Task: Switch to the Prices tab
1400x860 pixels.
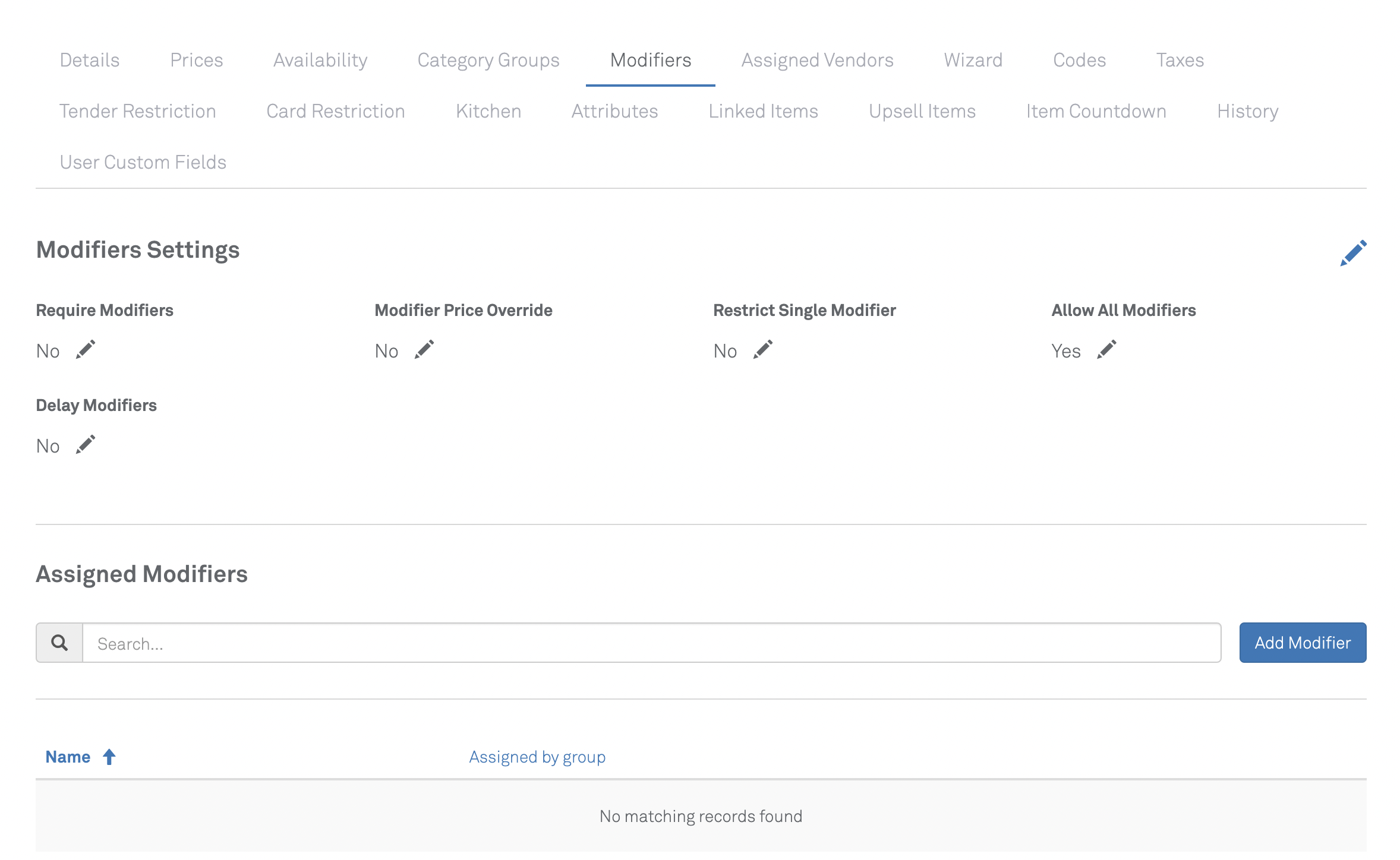Action: pyautogui.click(x=196, y=61)
